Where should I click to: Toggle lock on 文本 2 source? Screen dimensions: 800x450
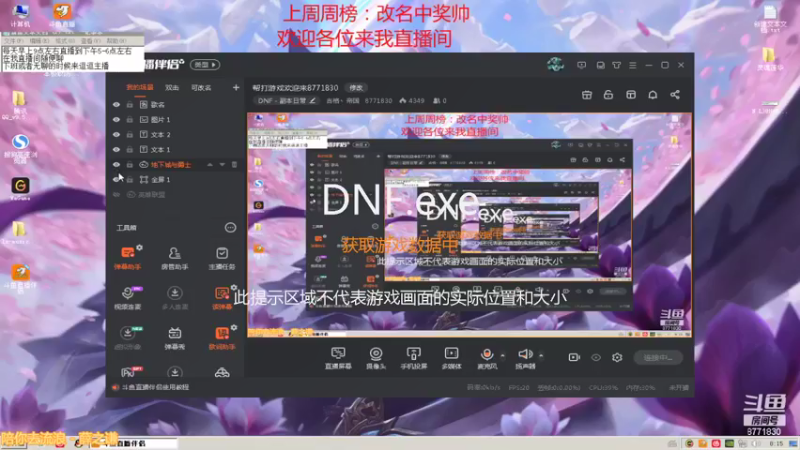(x=130, y=135)
